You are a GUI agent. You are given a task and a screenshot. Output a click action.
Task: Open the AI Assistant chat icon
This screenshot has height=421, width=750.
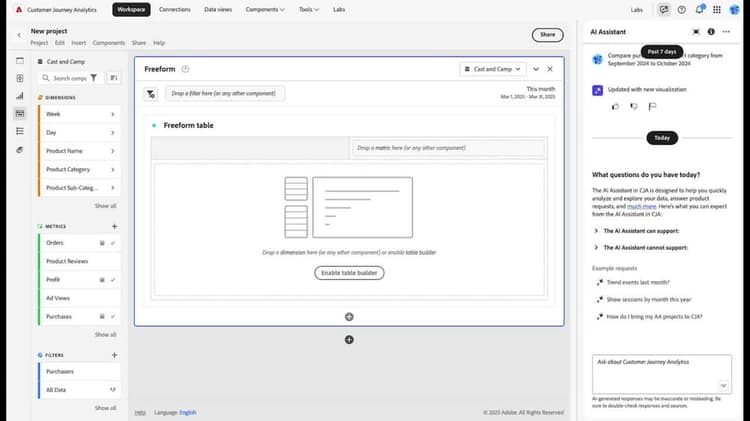[x=663, y=10]
